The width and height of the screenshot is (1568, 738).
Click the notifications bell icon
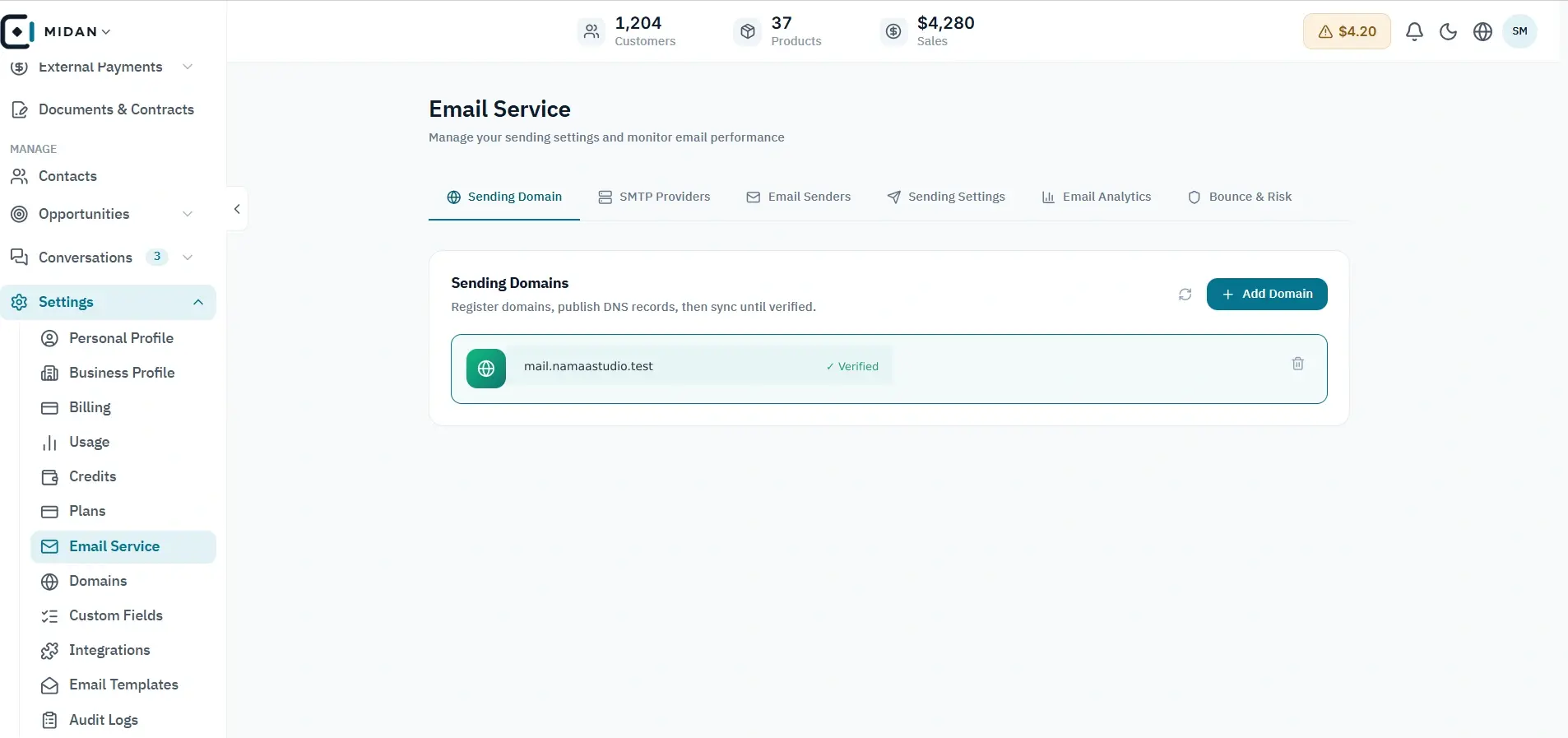(1414, 32)
